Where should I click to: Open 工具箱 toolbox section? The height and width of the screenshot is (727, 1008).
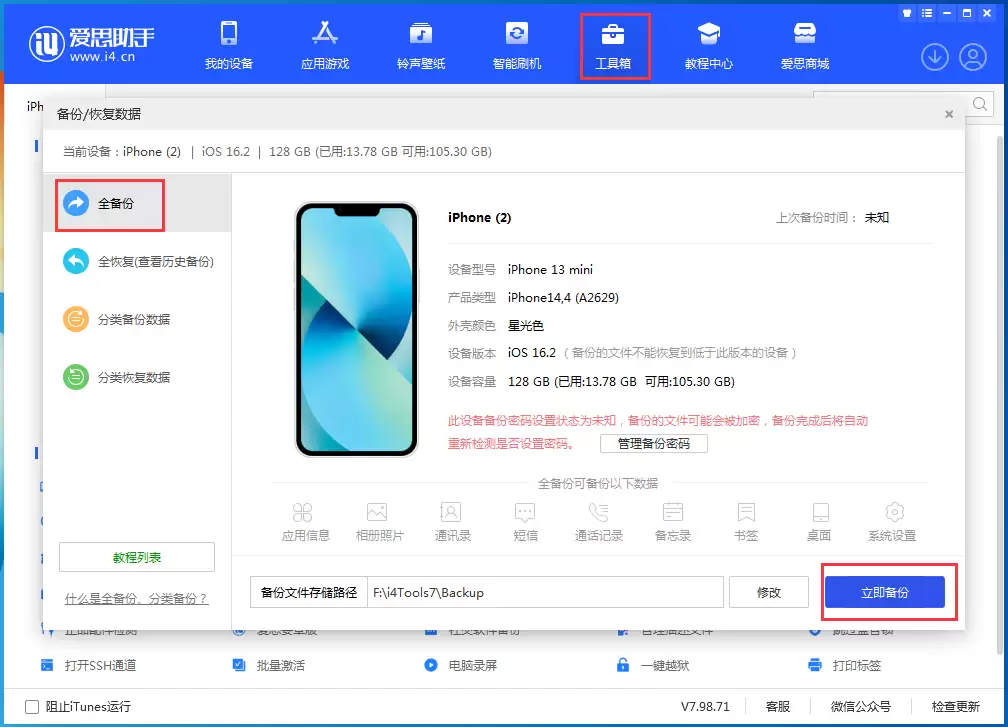pyautogui.click(x=613, y=45)
